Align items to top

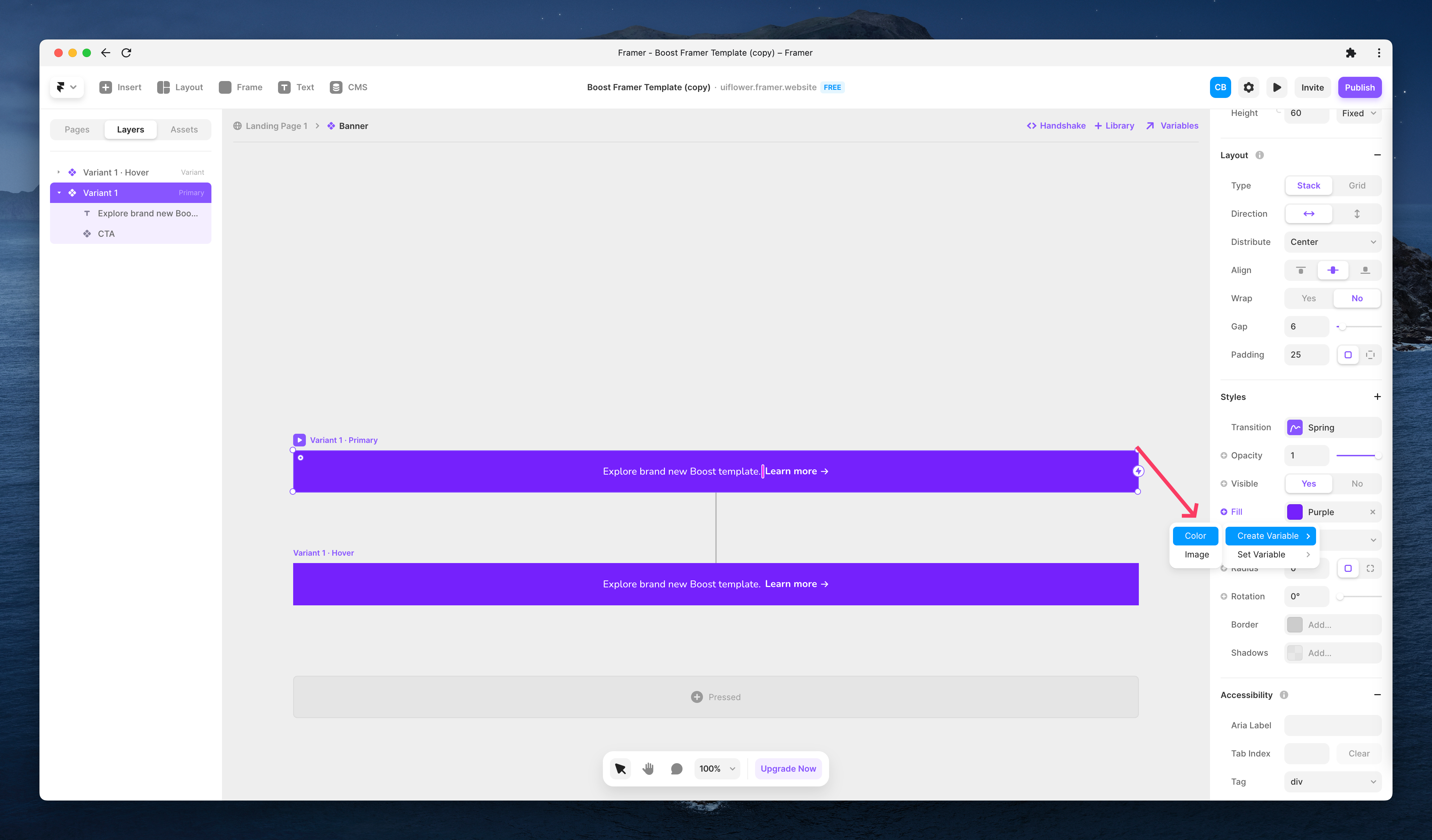[x=1300, y=270]
